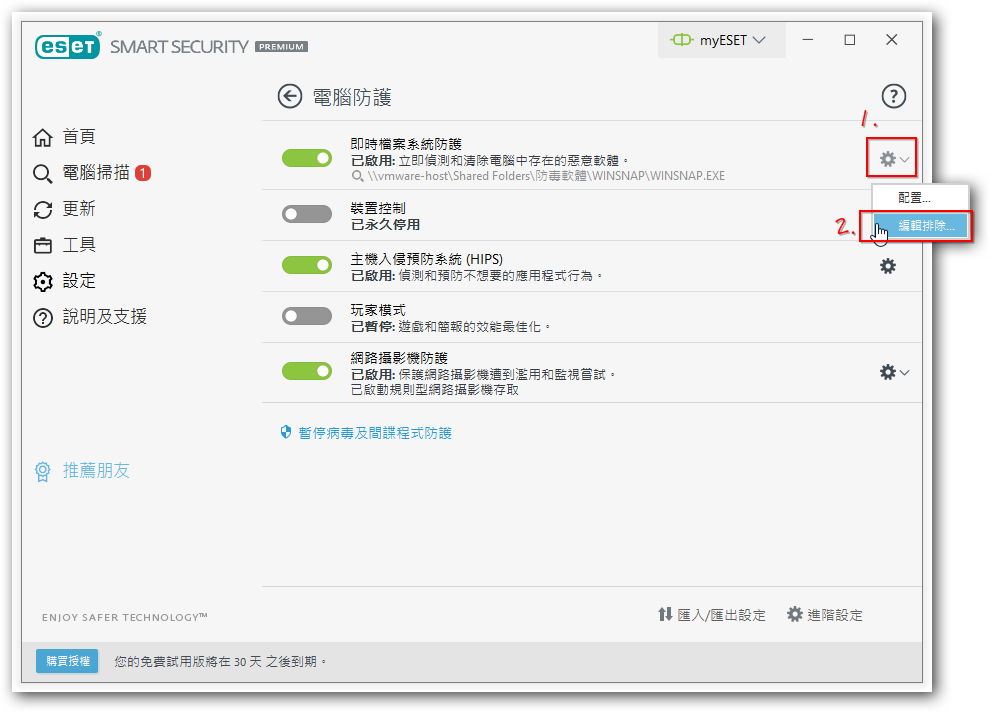Enable the 裝置控制 toggle

pos(307,214)
